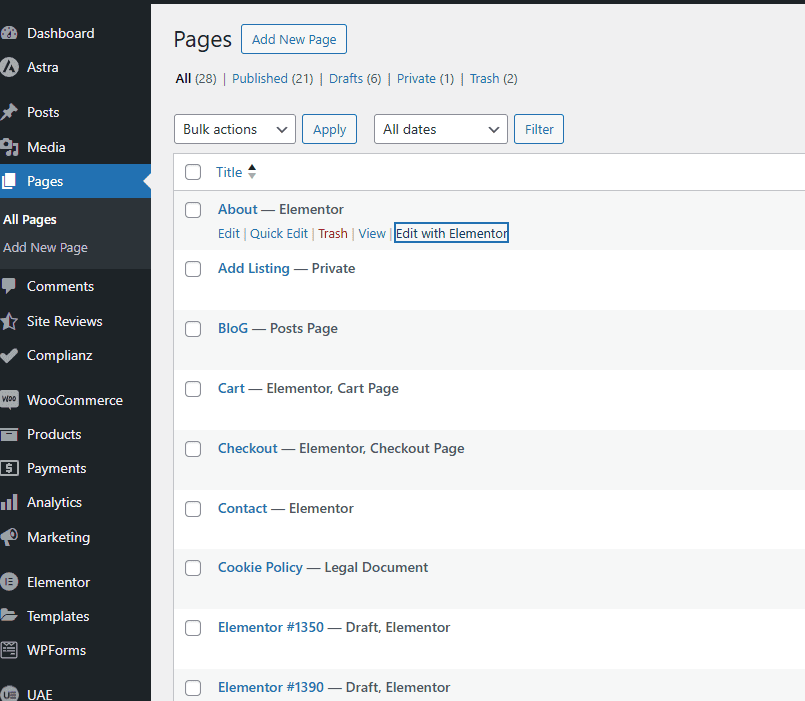Image resolution: width=805 pixels, height=701 pixels.
Task: Toggle the select-all checkbox beside Title
Action: [193, 172]
